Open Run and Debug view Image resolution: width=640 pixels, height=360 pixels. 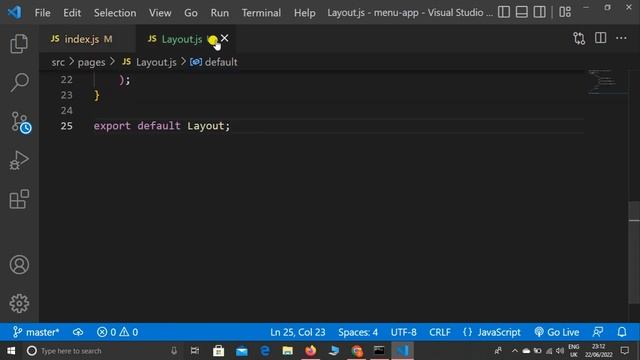tap(19, 160)
